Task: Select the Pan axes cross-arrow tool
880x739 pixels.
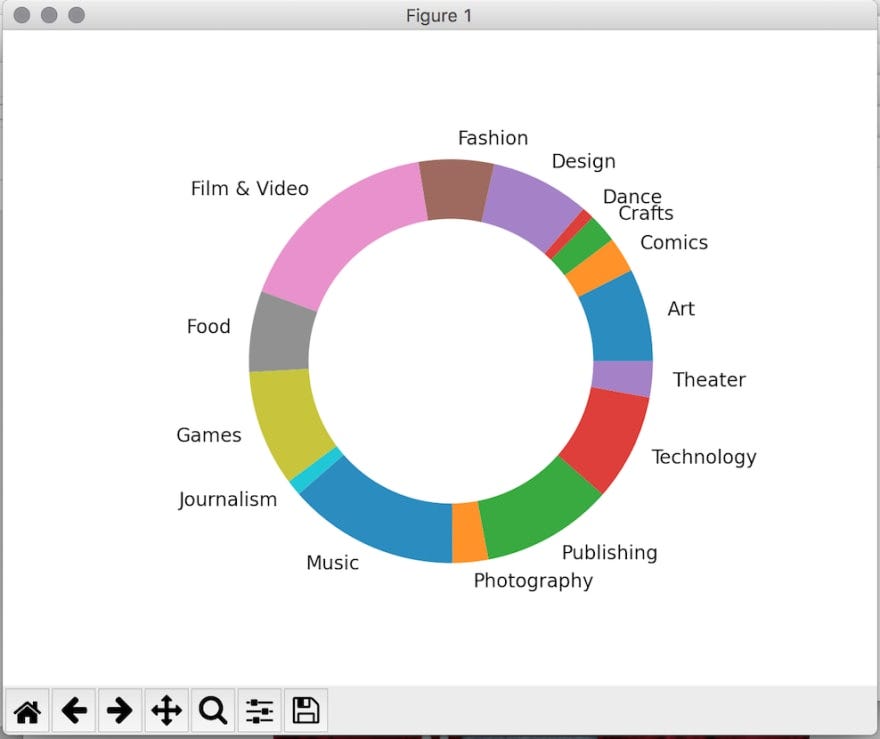Action: (x=167, y=711)
